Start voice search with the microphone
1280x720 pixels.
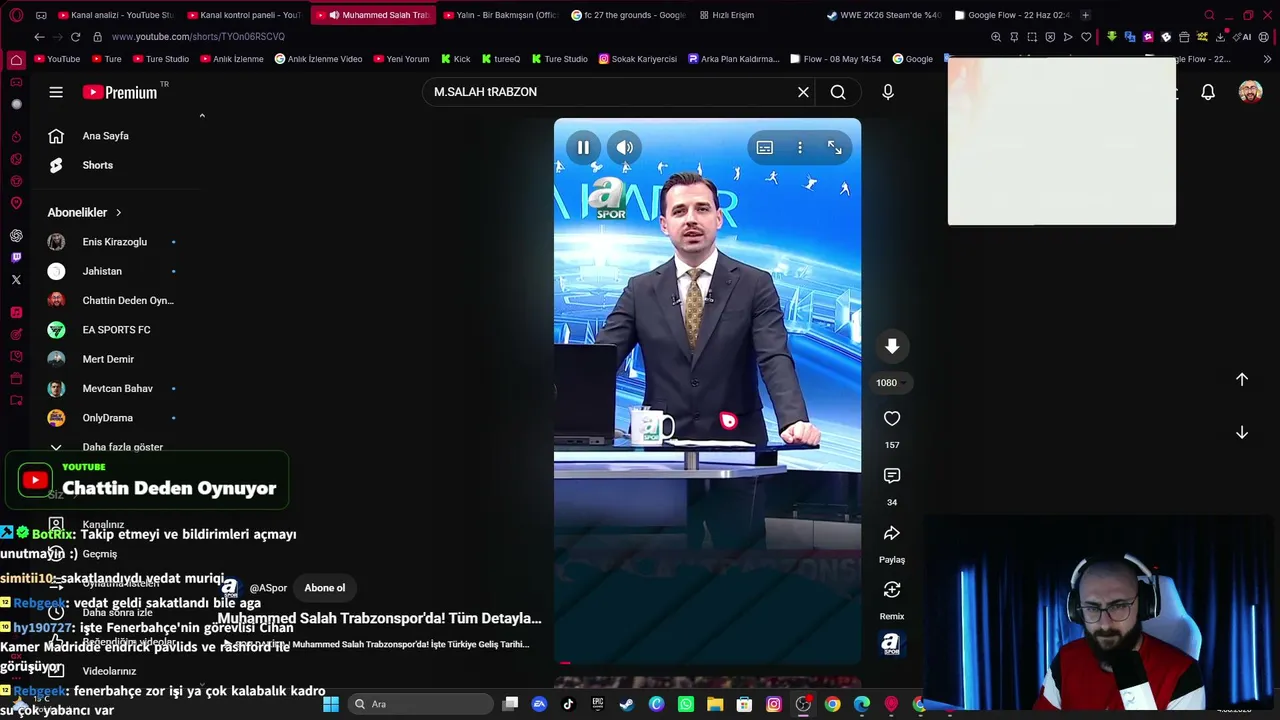(888, 92)
